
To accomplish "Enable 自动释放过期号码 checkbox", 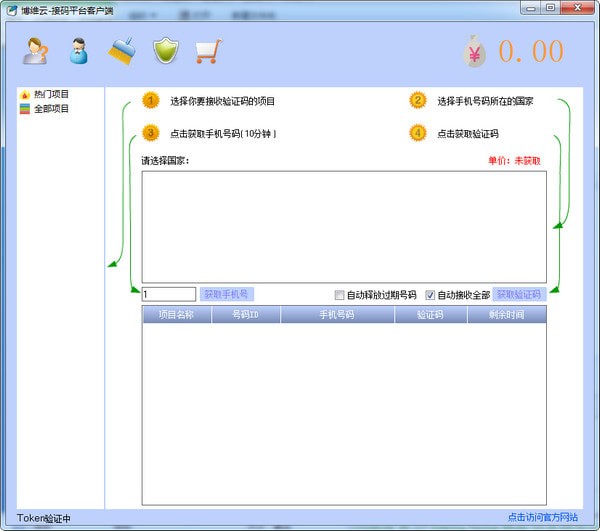I will tap(340, 295).
